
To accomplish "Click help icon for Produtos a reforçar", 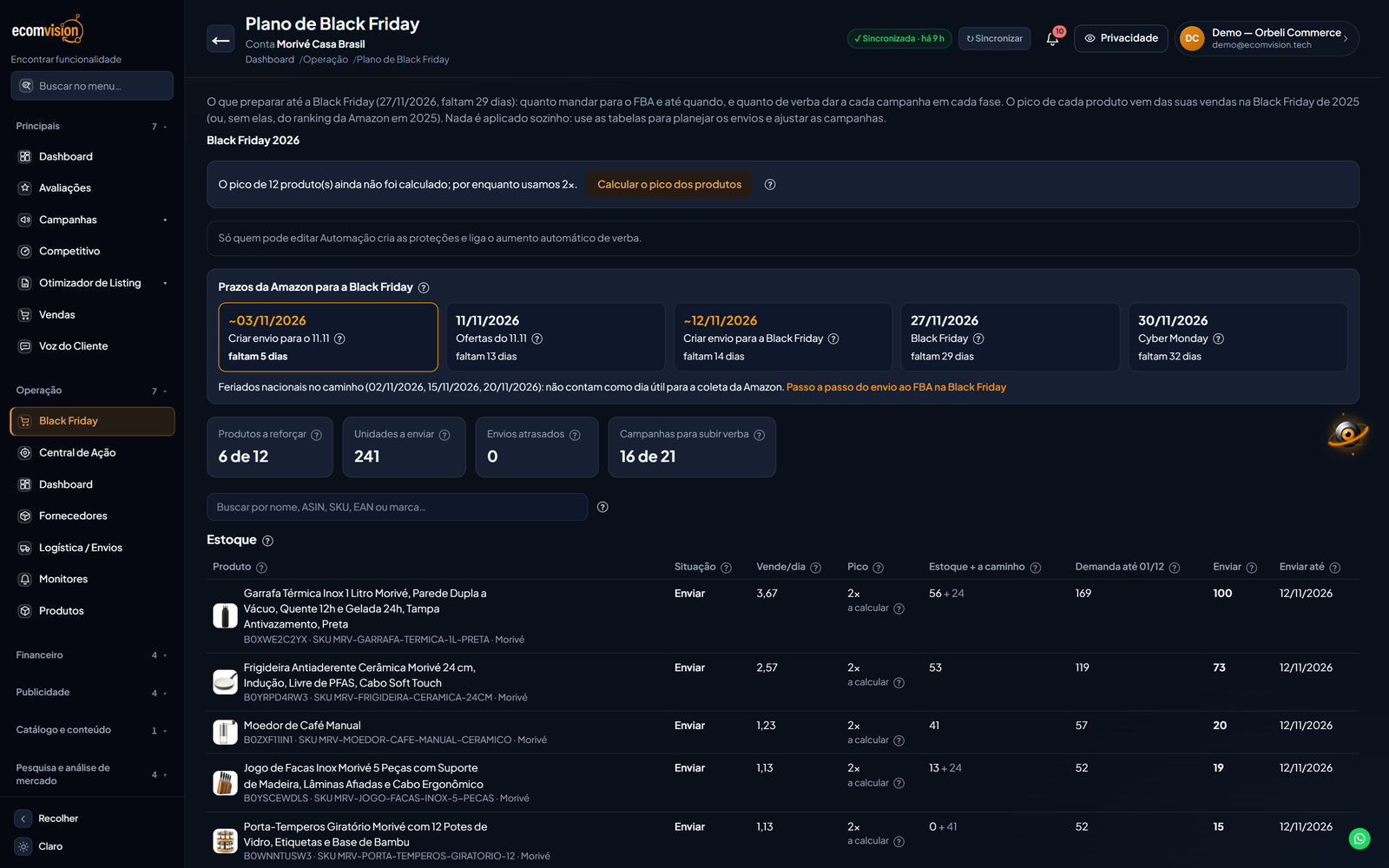I will (x=316, y=435).
